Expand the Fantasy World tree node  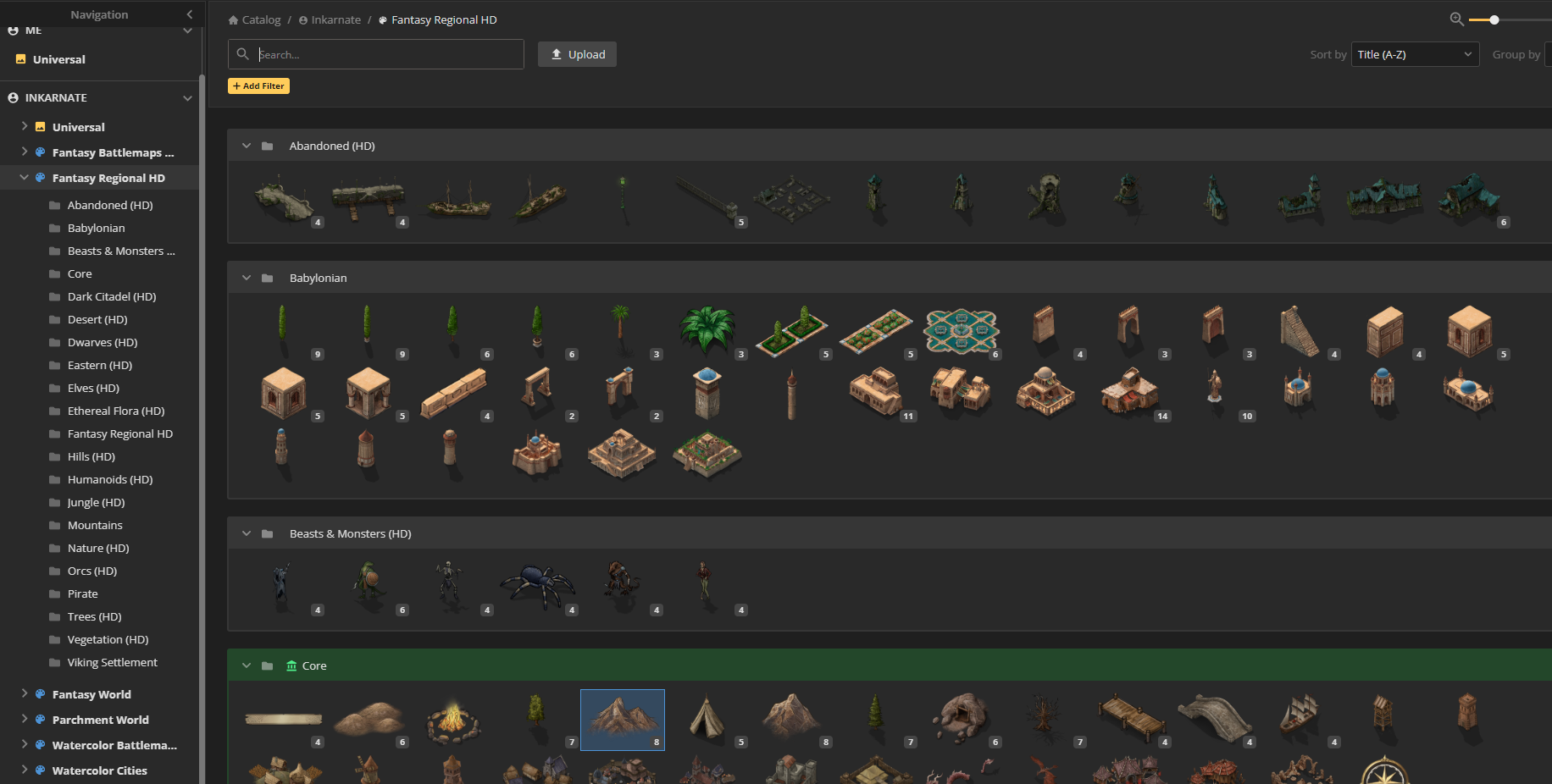pos(25,693)
